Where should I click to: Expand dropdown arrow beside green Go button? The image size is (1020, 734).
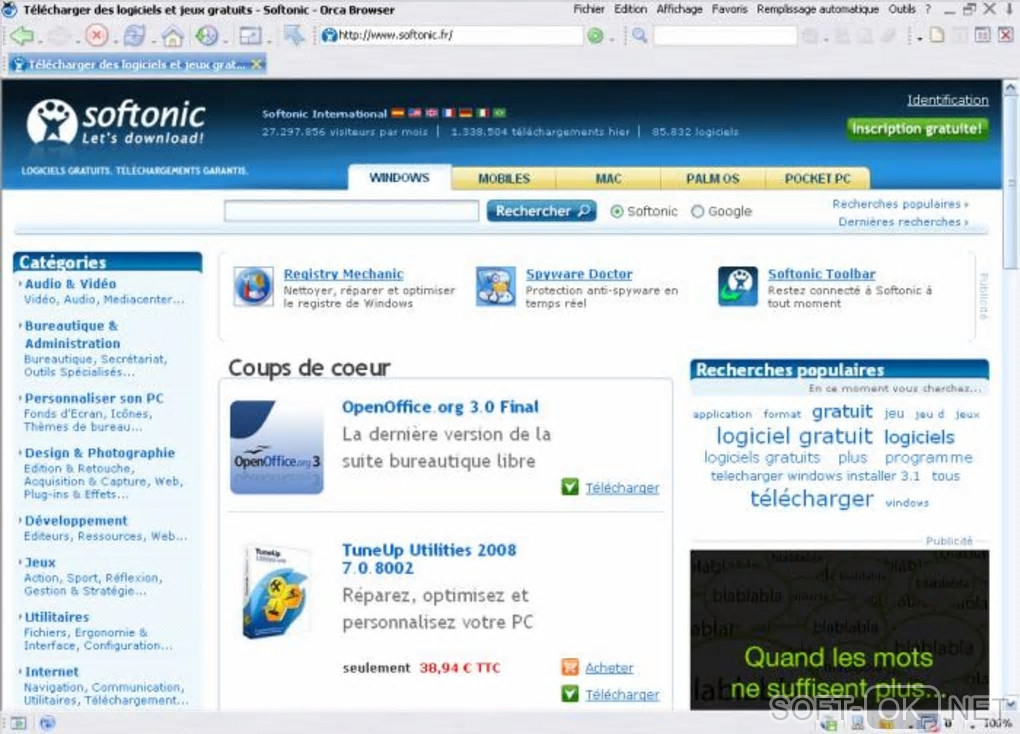(x=611, y=40)
